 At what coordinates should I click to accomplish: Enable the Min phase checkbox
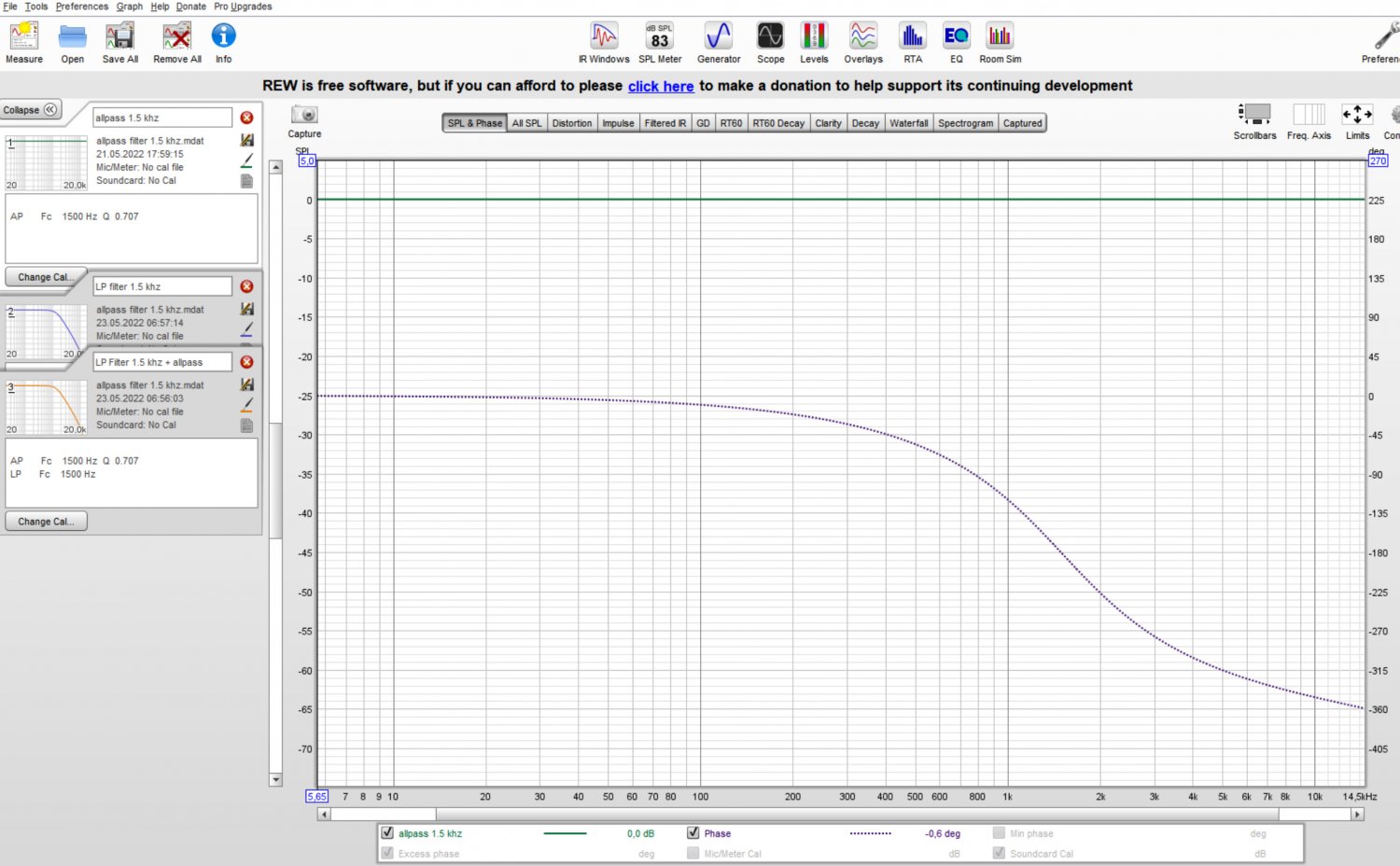tap(999, 832)
